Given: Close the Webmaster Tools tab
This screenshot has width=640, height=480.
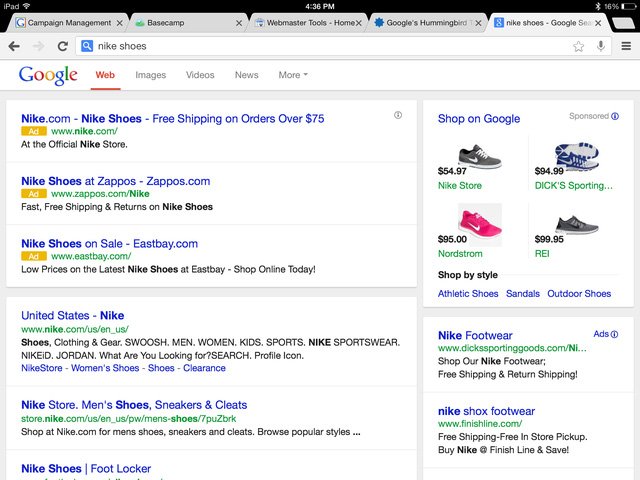Looking at the screenshot, I should (359, 23).
